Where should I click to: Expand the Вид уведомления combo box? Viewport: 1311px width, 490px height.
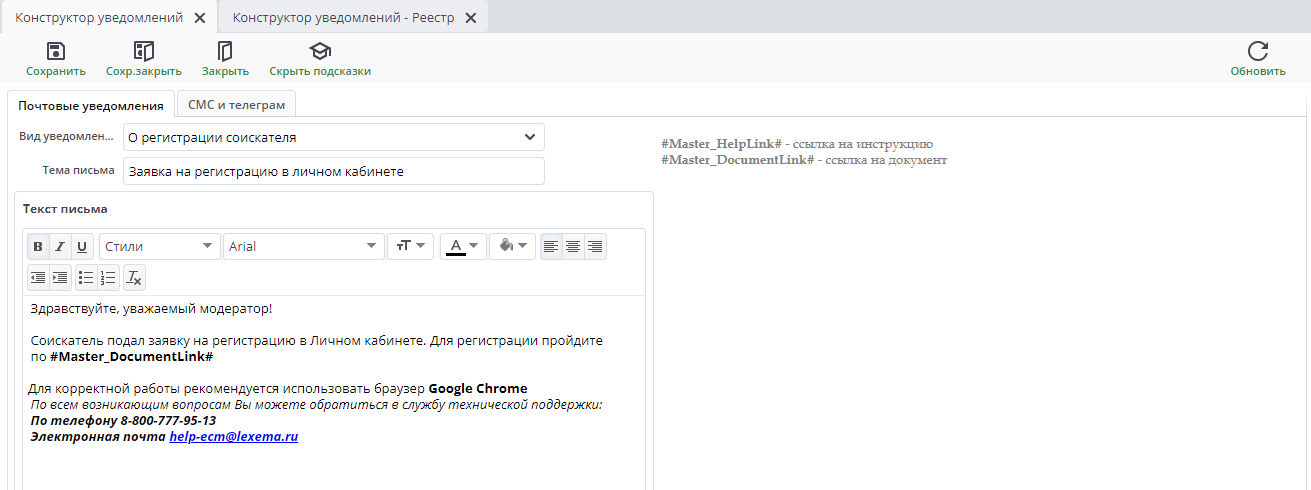[x=529, y=137]
